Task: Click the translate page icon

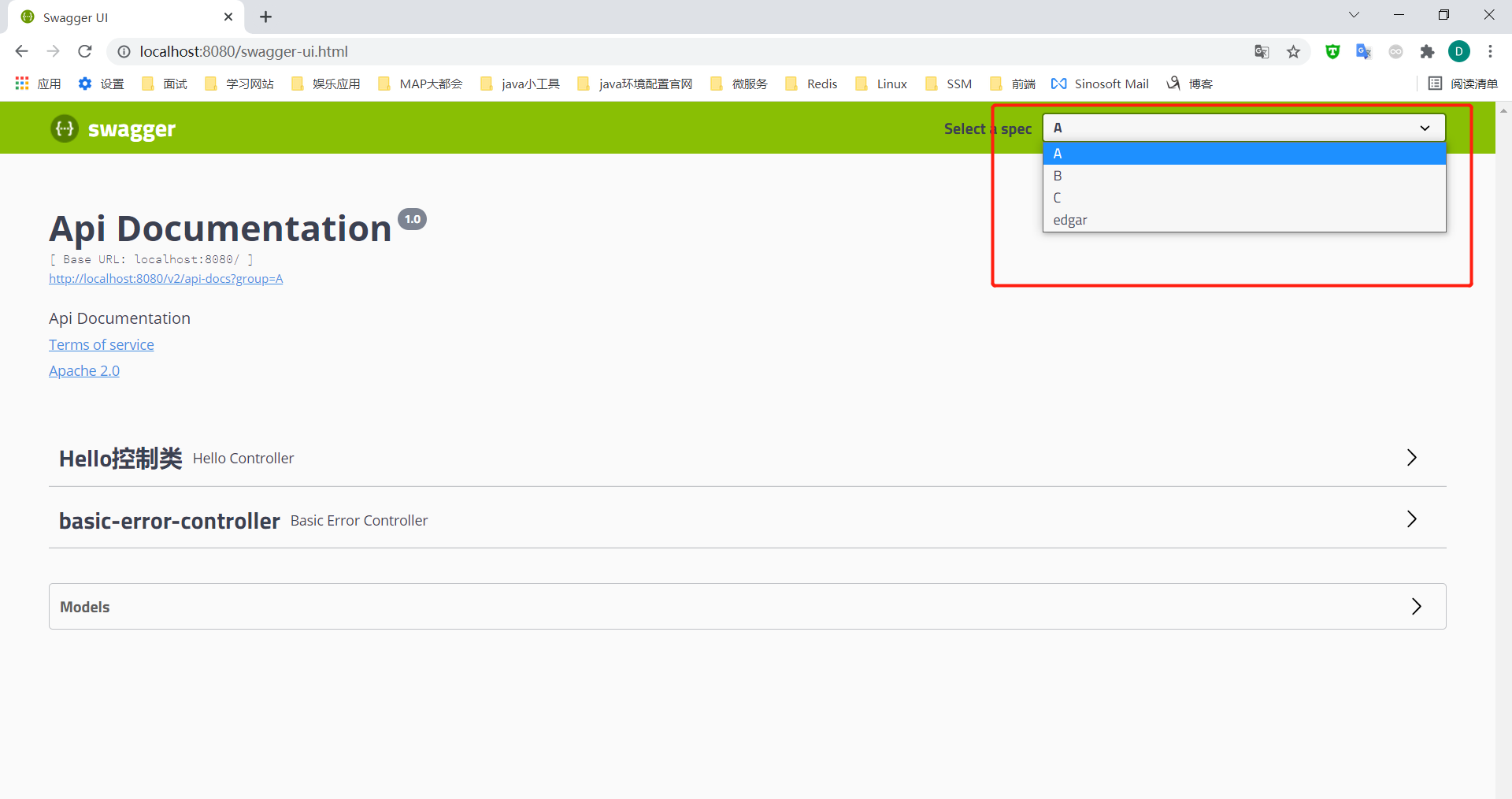Action: point(1262,52)
